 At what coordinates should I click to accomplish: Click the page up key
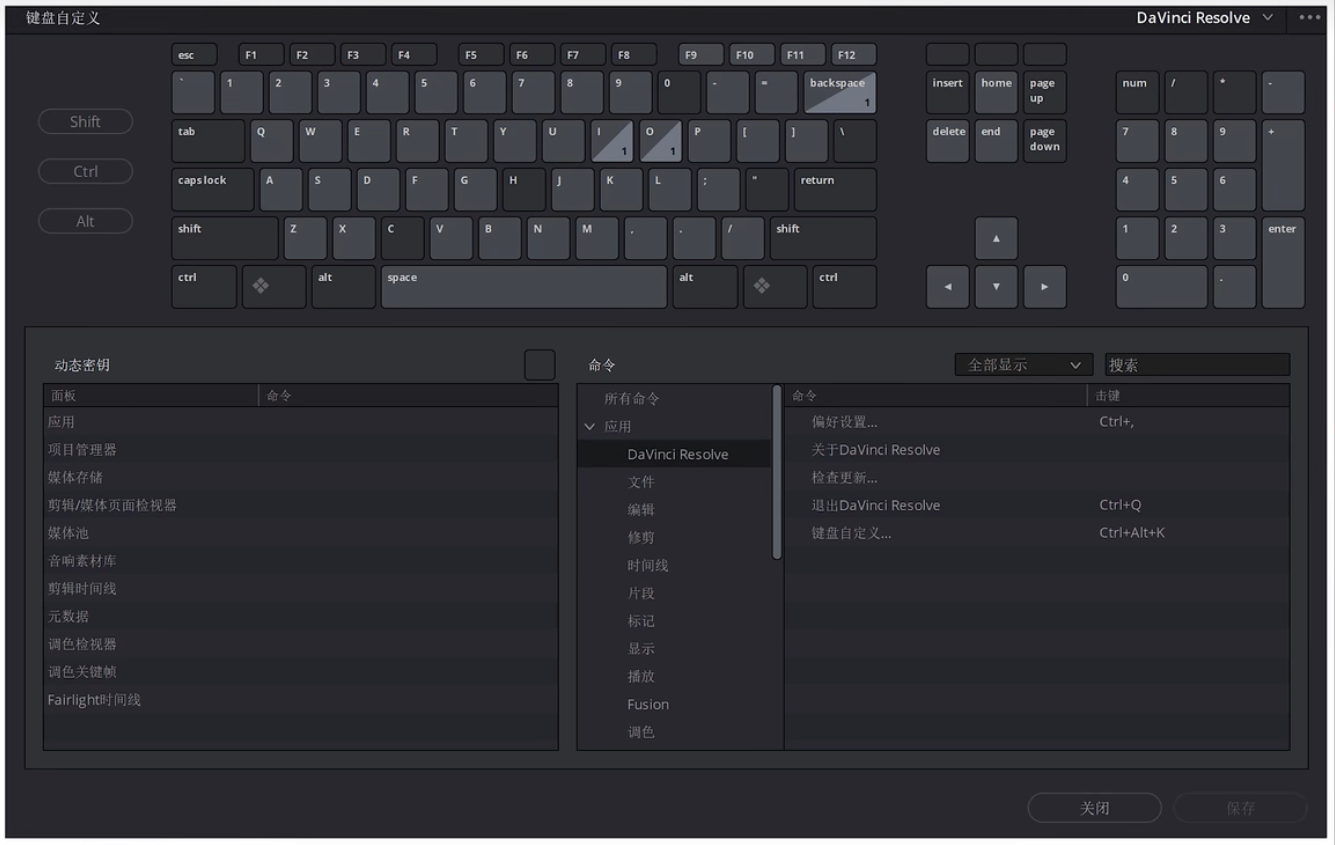(1045, 92)
